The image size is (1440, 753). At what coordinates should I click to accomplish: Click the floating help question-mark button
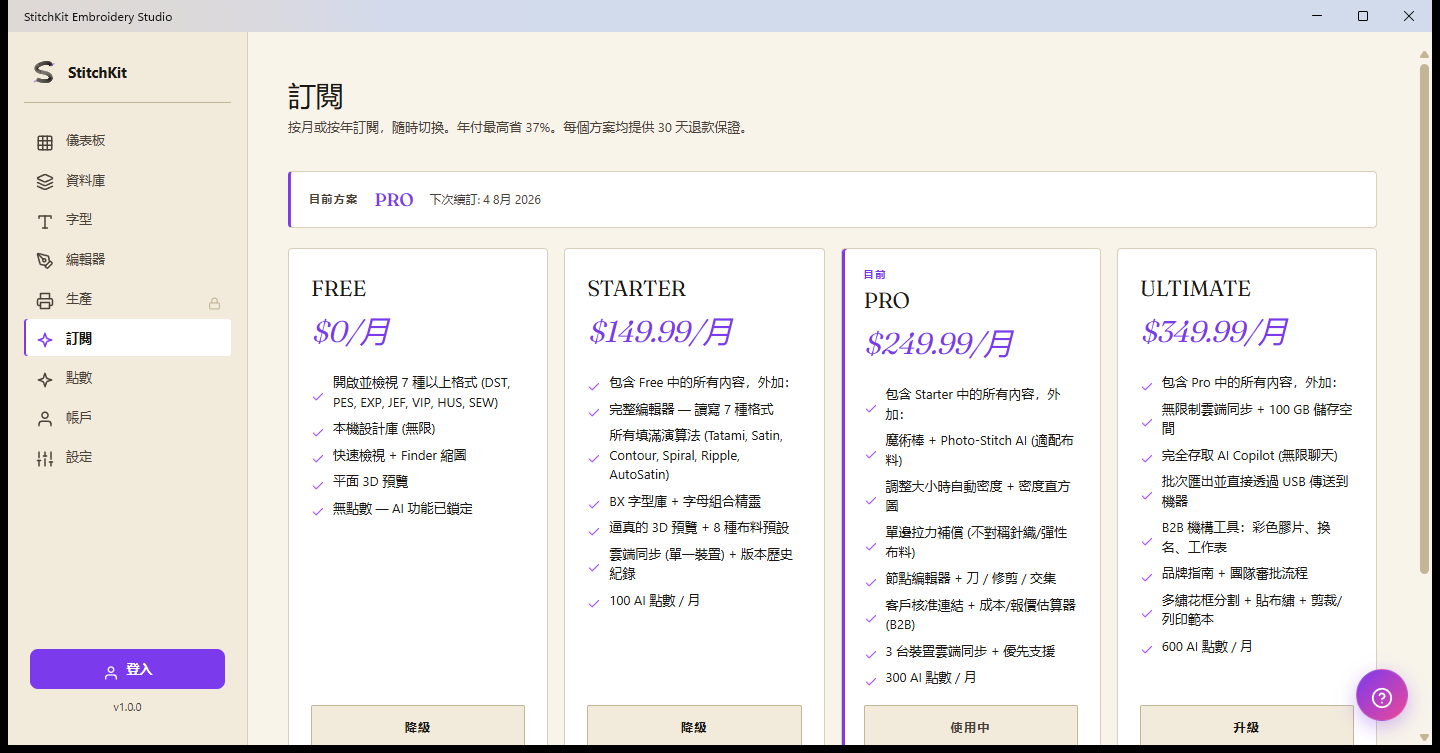click(x=1382, y=695)
